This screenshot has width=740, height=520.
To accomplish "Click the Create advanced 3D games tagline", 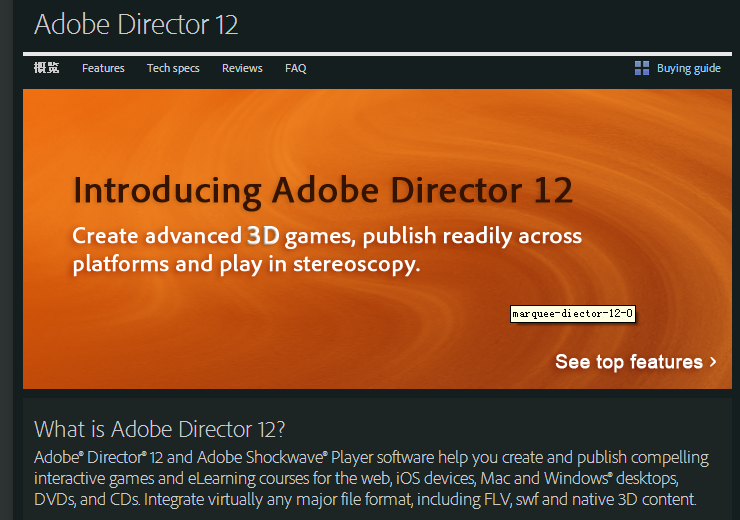I will [327, 250].
